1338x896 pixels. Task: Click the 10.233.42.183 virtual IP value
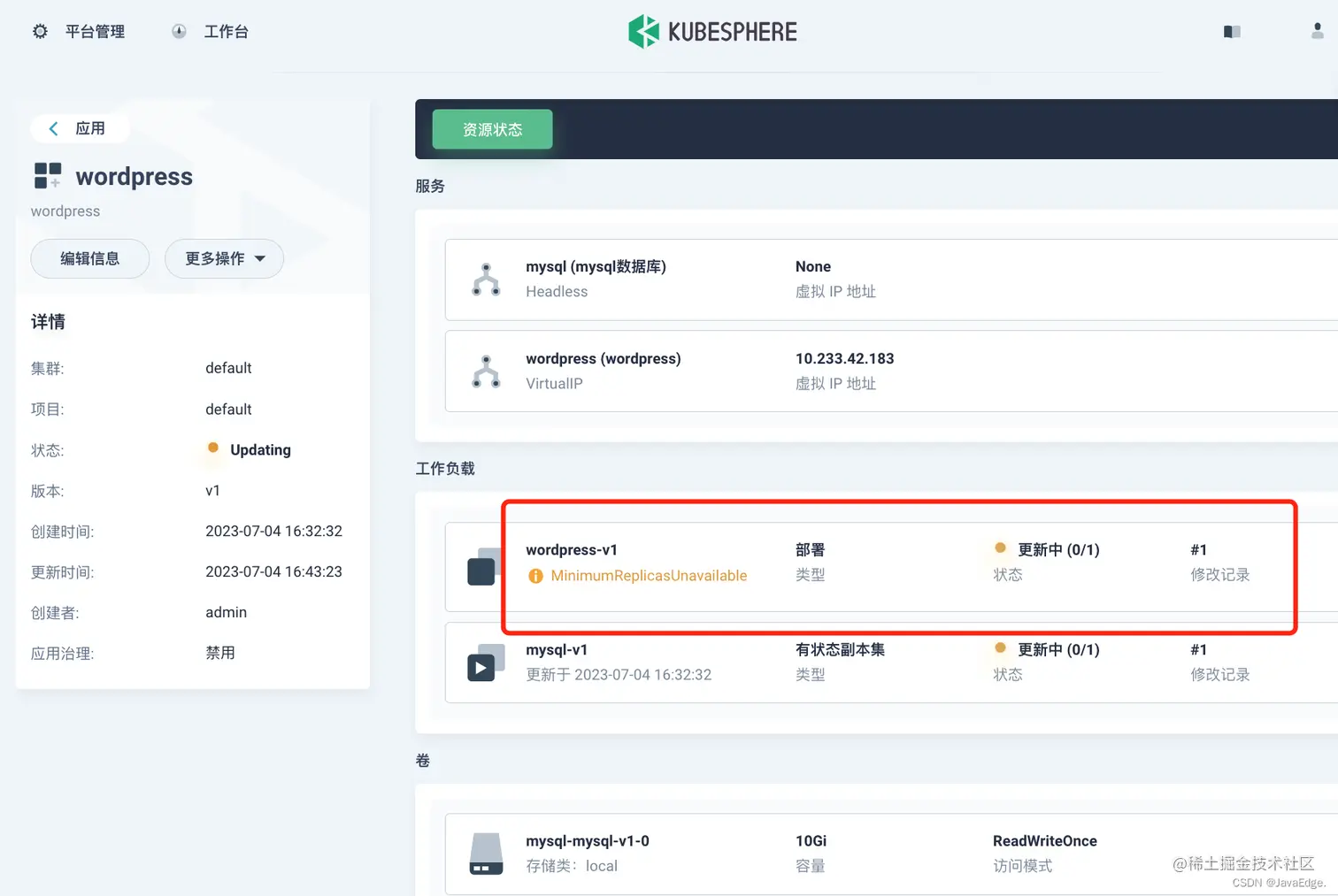[x=844, y=358]
